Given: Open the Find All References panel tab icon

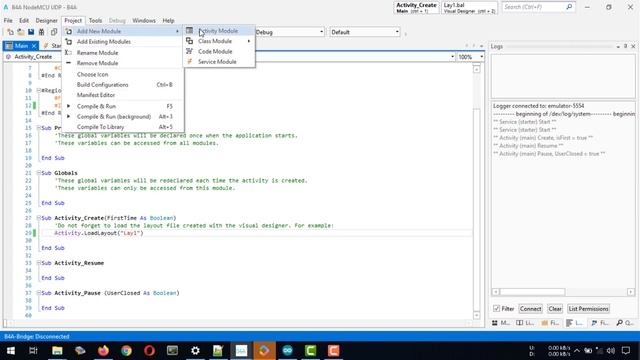Looking at the screenshot, I should click(x=594, y=323).
